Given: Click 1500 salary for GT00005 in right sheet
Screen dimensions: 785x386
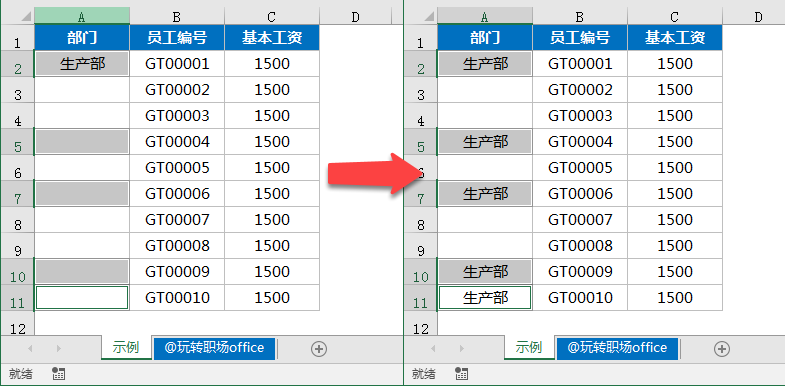Looking at the screenshot, I should [x=675, y=168].
